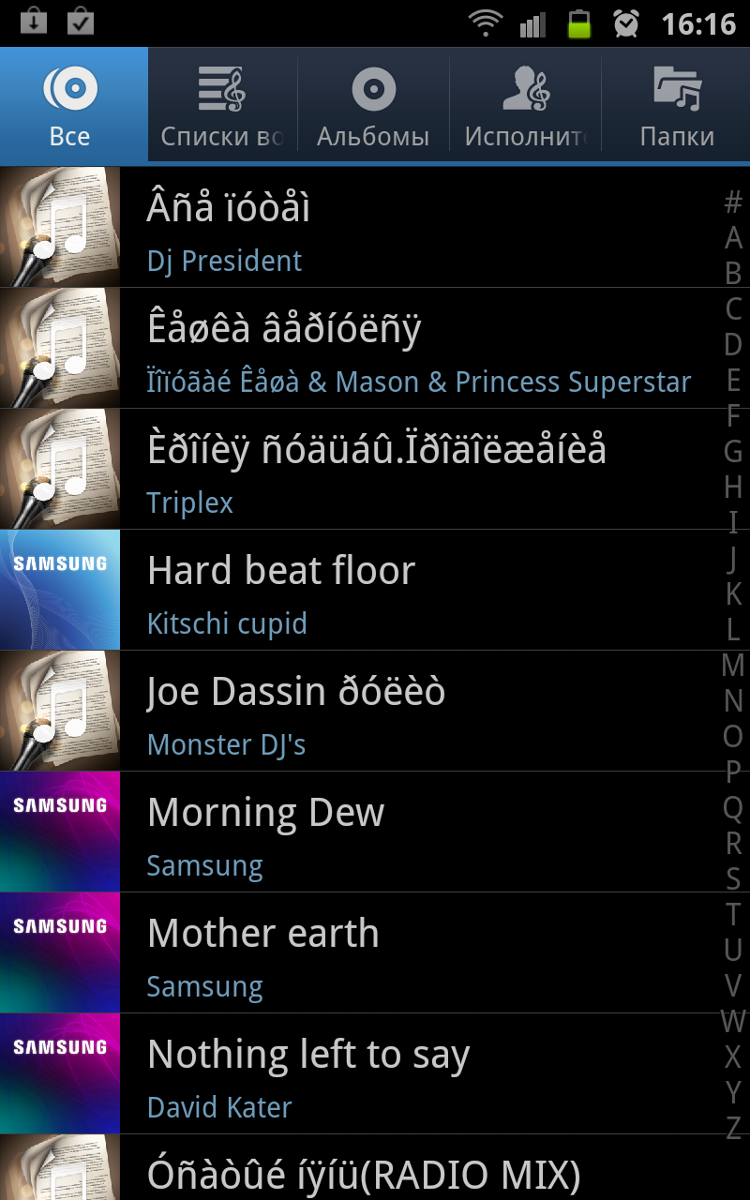Screen dimensions: 750x1200
Task: Tap album art of Dj President track
Action: pos(60,227)
